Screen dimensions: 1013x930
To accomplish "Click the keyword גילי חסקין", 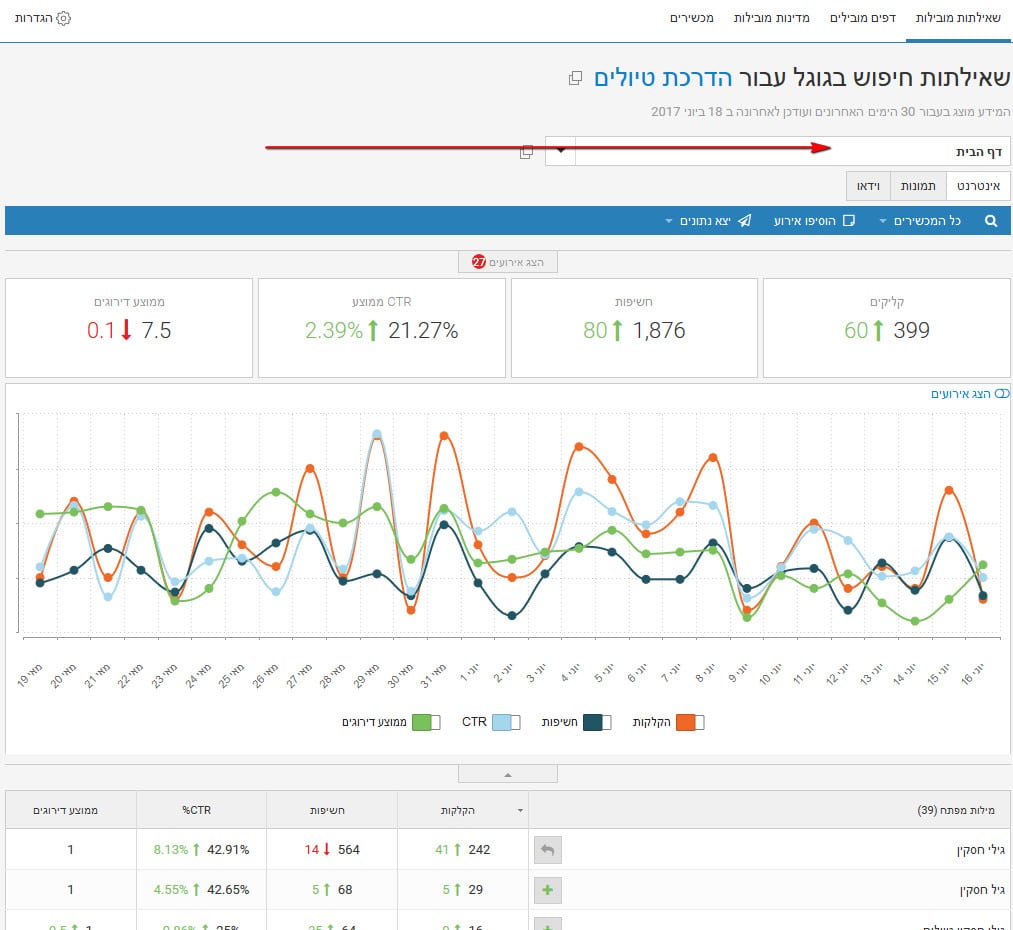I will click(x=981, y=850).
